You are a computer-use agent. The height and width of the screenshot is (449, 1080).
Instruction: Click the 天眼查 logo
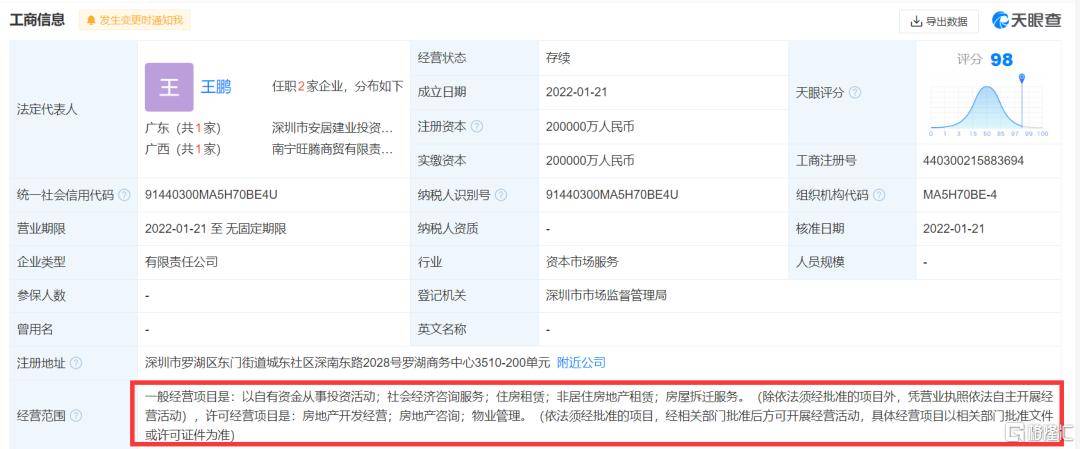tap(1026, 20)
